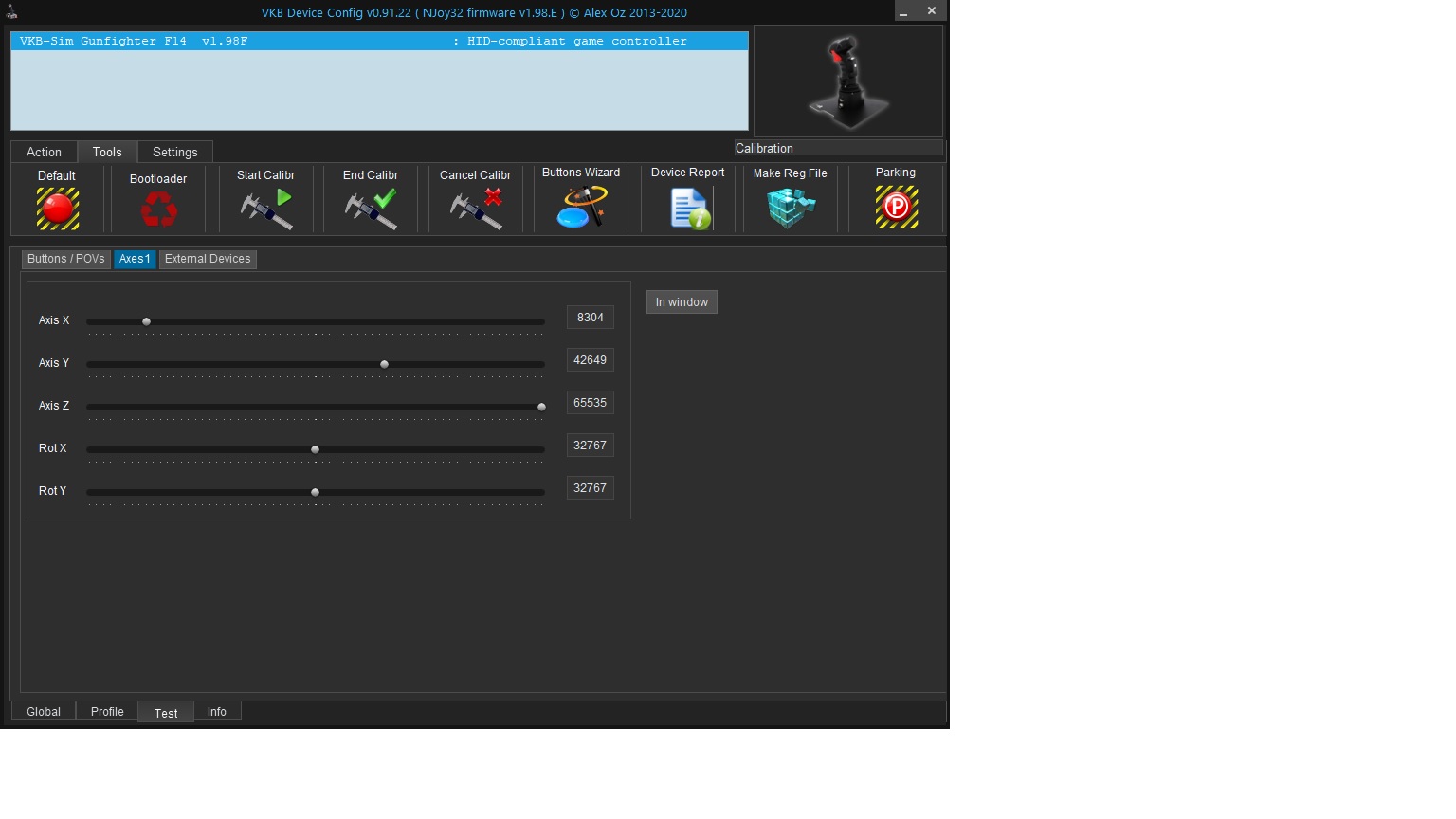
Task: Select the VKB-Sim Gunfighter F14 device row
Action: coord(379,41)
